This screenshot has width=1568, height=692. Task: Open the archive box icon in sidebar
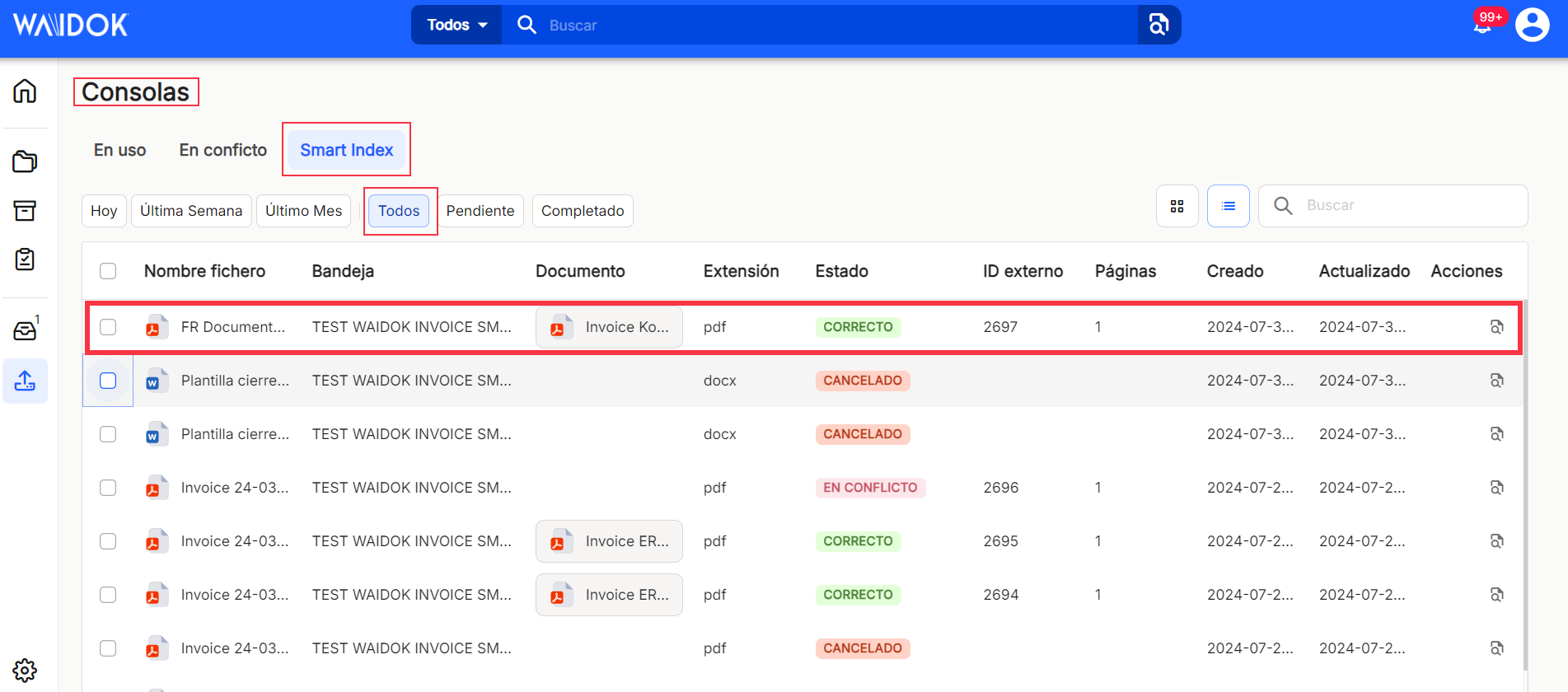click(x=25, y=211)
